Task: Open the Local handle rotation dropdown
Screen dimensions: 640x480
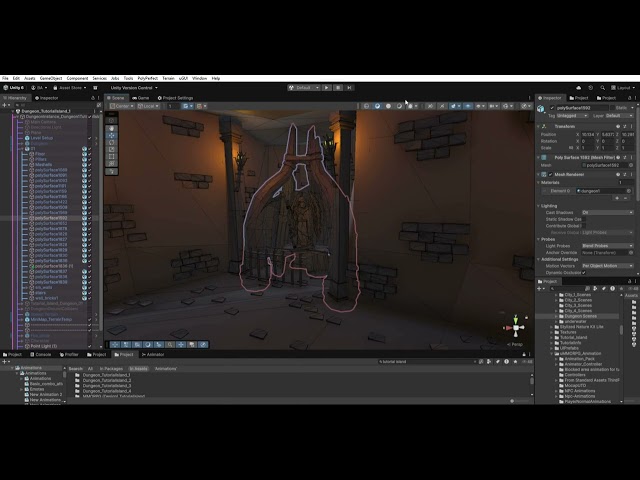Action: coord(148,106)
